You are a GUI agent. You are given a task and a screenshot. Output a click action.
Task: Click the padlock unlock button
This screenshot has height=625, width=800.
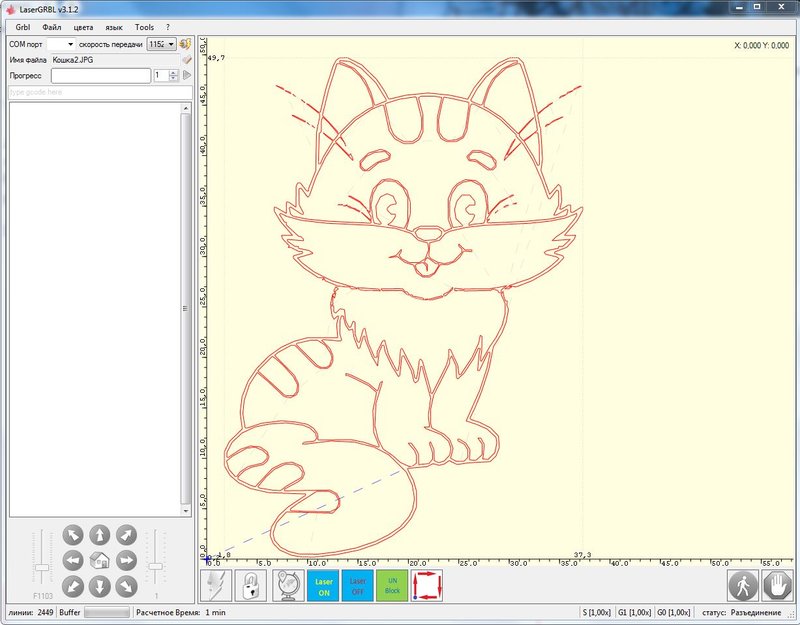point(251,585)
